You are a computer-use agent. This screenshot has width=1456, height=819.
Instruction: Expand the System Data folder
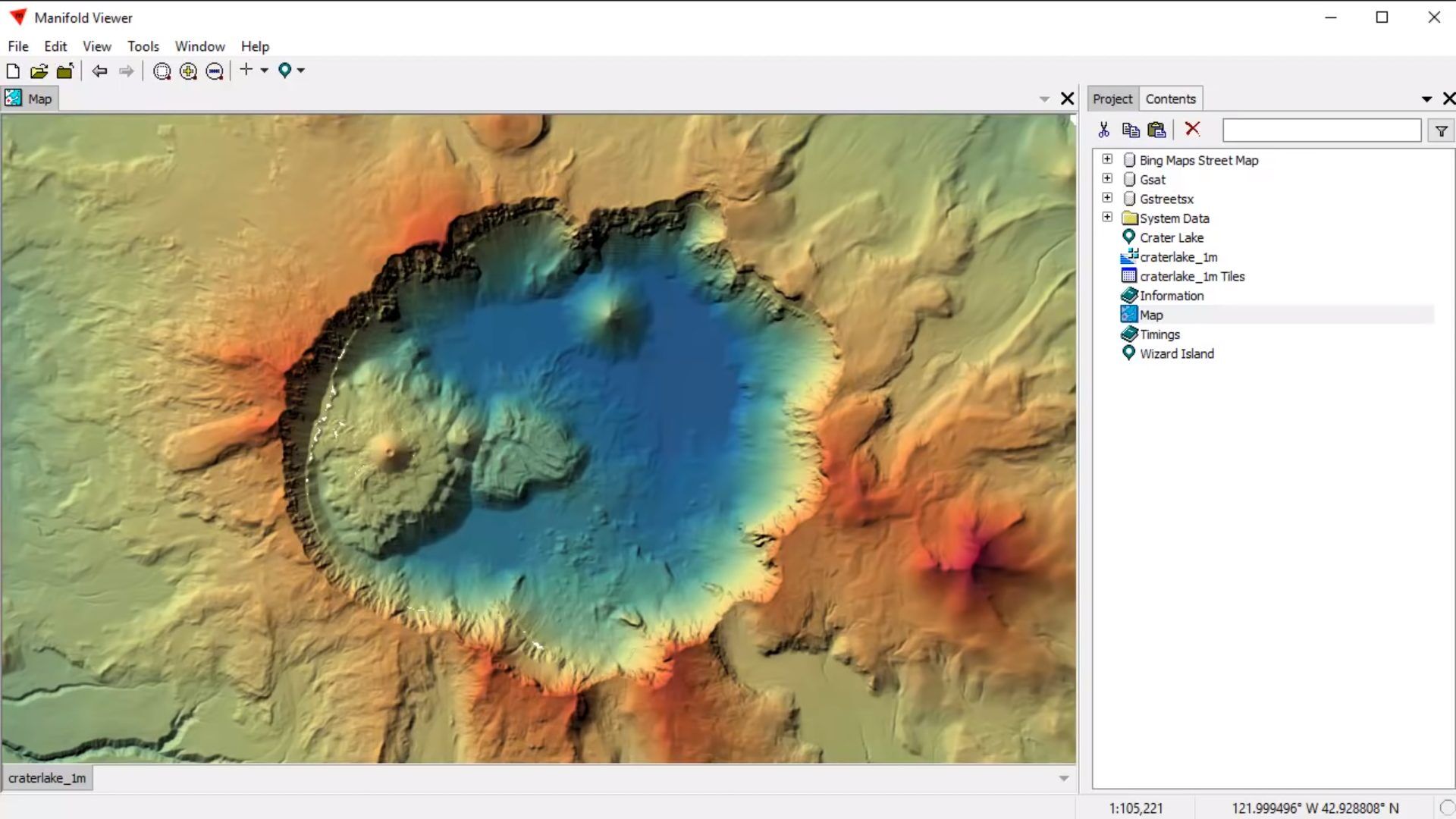[1107, 216]
